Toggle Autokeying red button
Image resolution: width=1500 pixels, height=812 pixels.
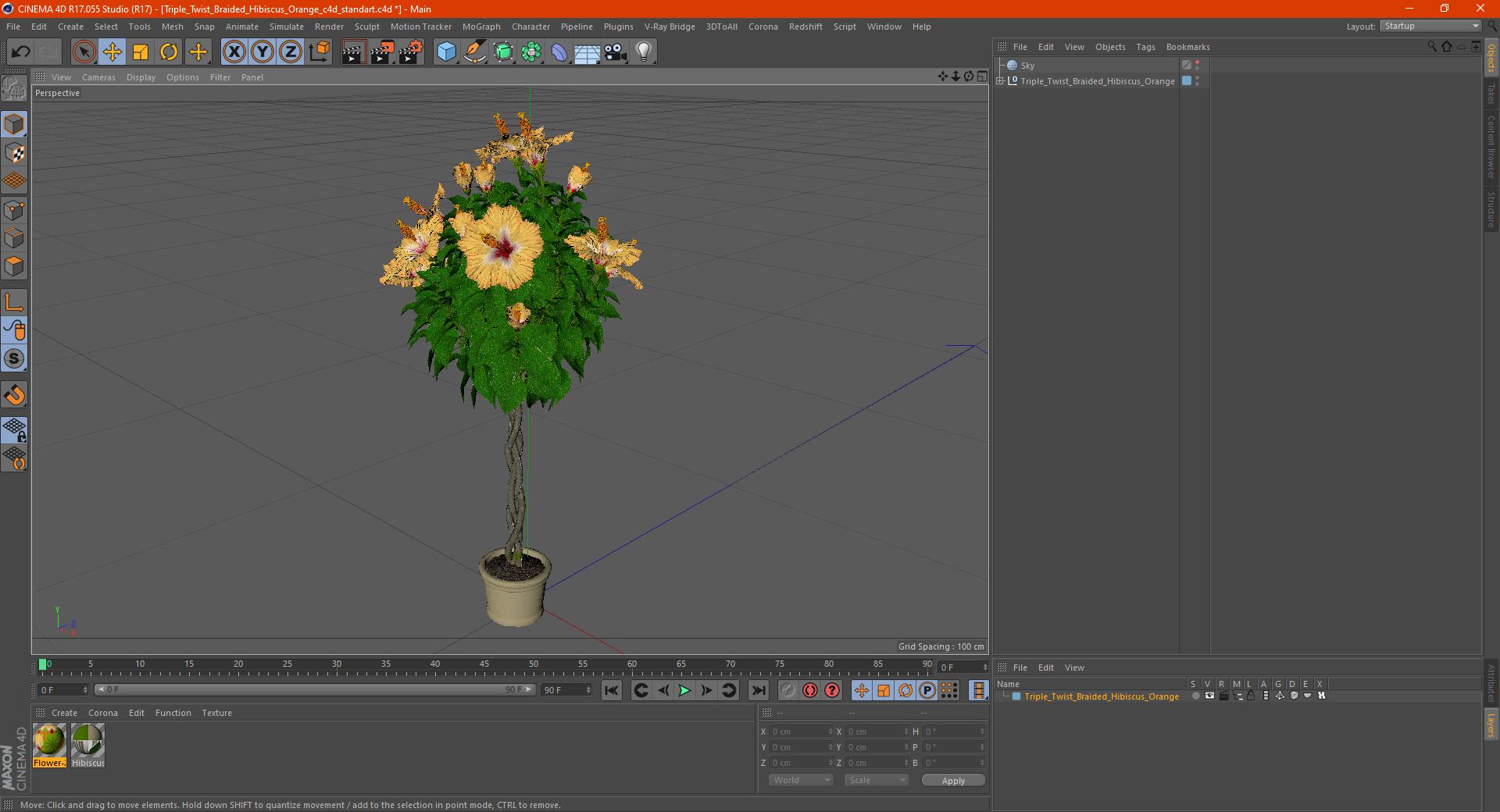[x=810, y=690]
